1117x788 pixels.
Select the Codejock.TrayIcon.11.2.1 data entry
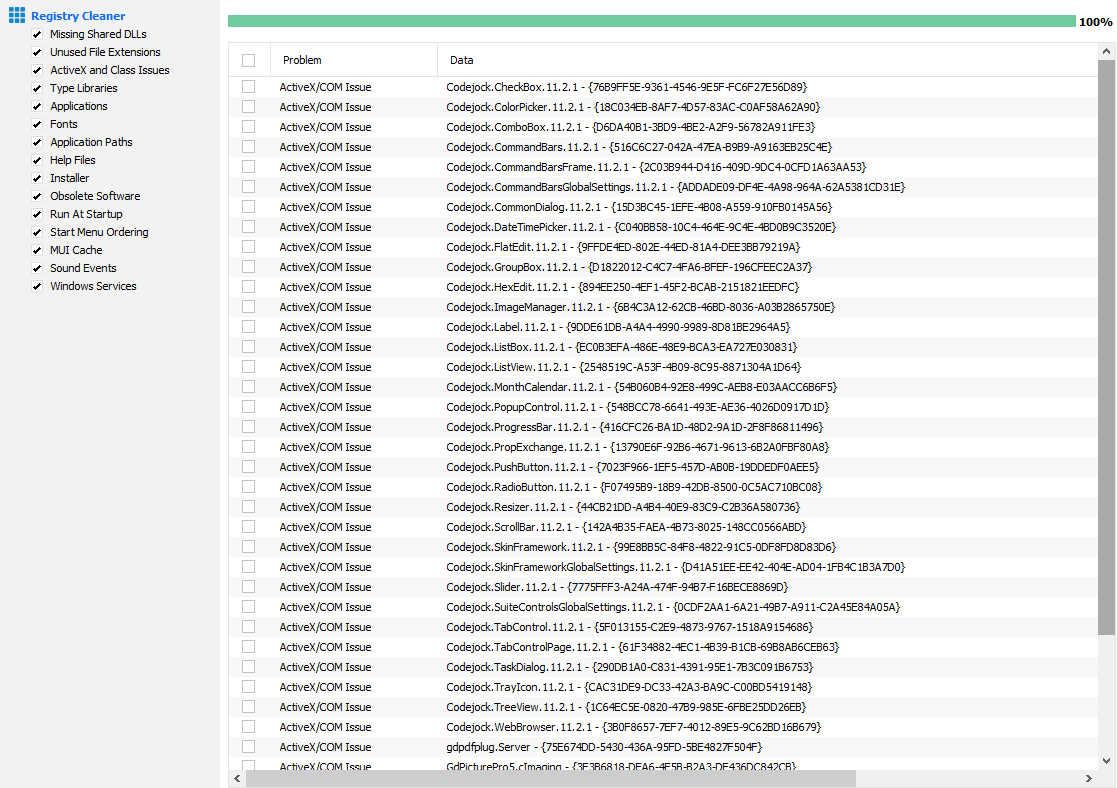point(629,687)
